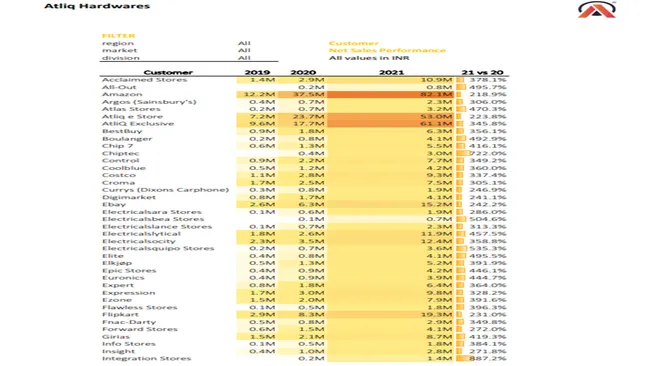The width and height of the screenshot is (650, 366).
Task: Select Electricalsocity customer name
Action: coord(138,241)
